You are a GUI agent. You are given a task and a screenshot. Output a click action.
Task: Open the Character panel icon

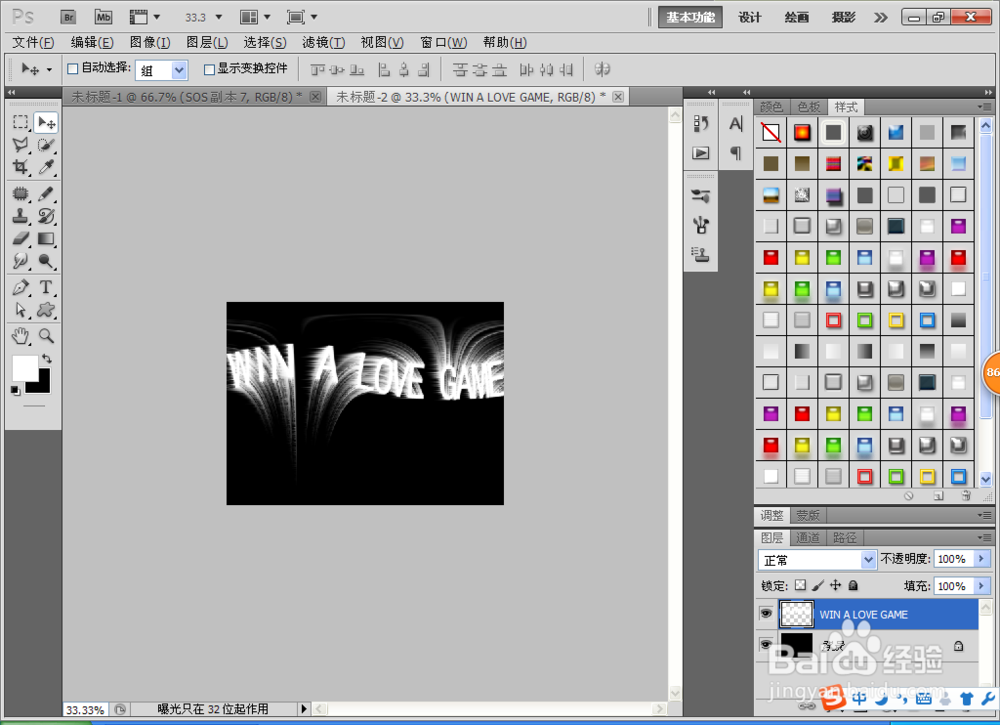point(735,124)
